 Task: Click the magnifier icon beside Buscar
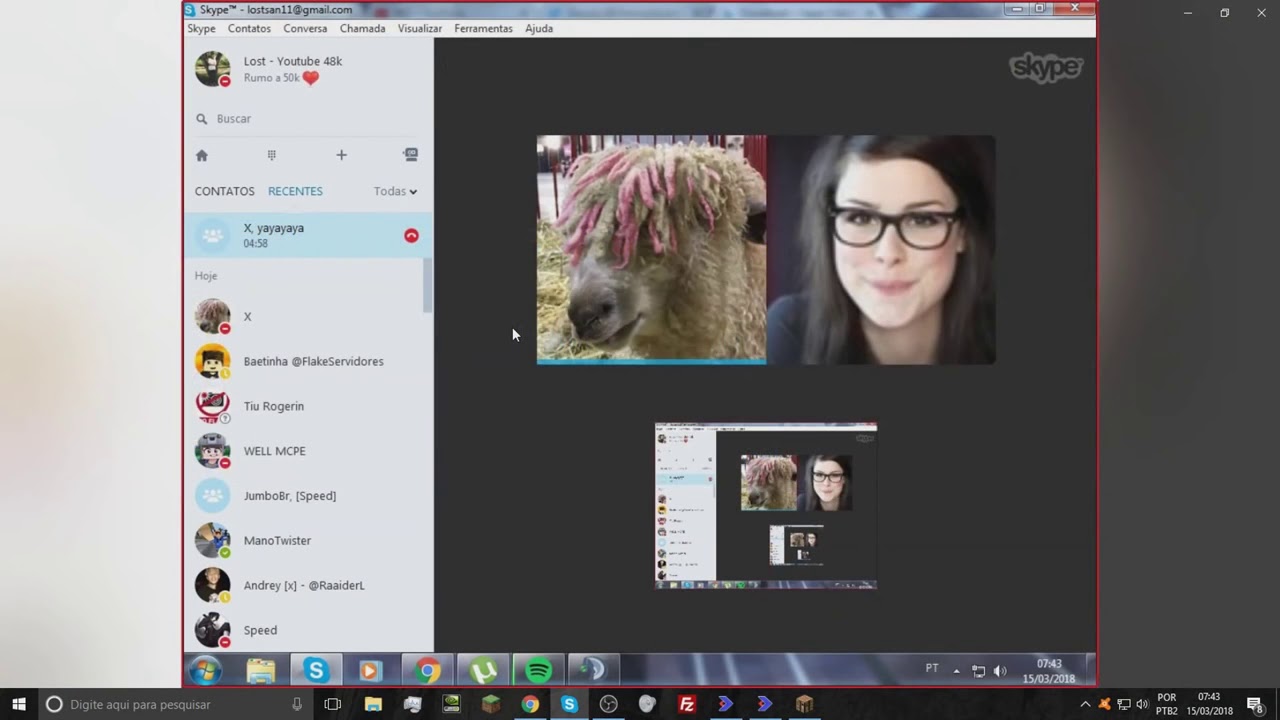202,119
